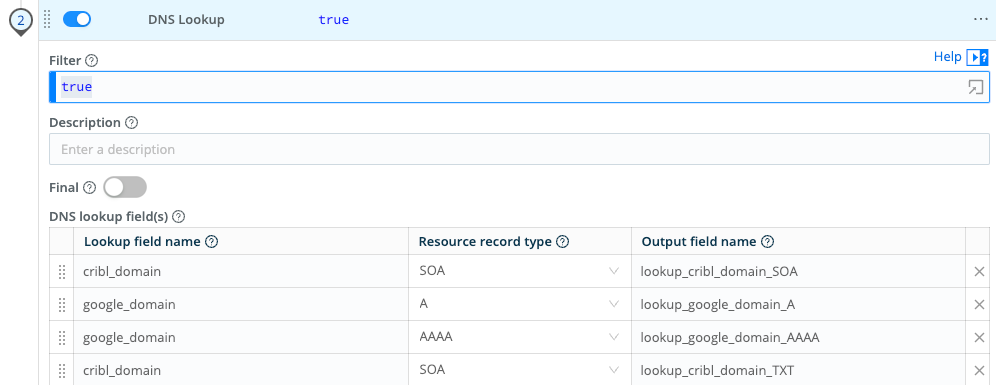Click the Help panel arrow icon
The height and width of the screenshot is (385, 996).
(x=977, y=58)
